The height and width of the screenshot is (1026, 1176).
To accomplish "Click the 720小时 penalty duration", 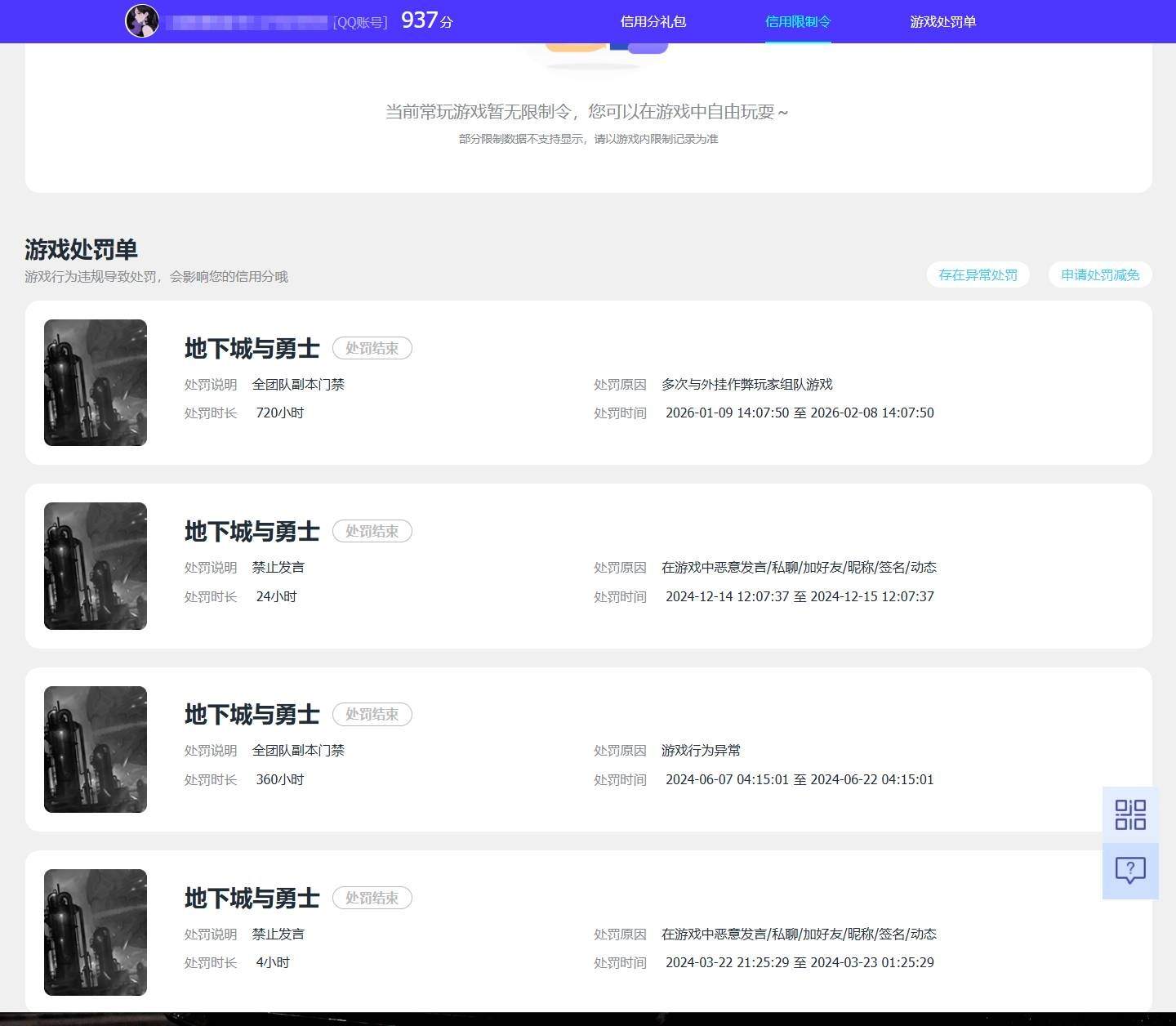I will (280, 413).
